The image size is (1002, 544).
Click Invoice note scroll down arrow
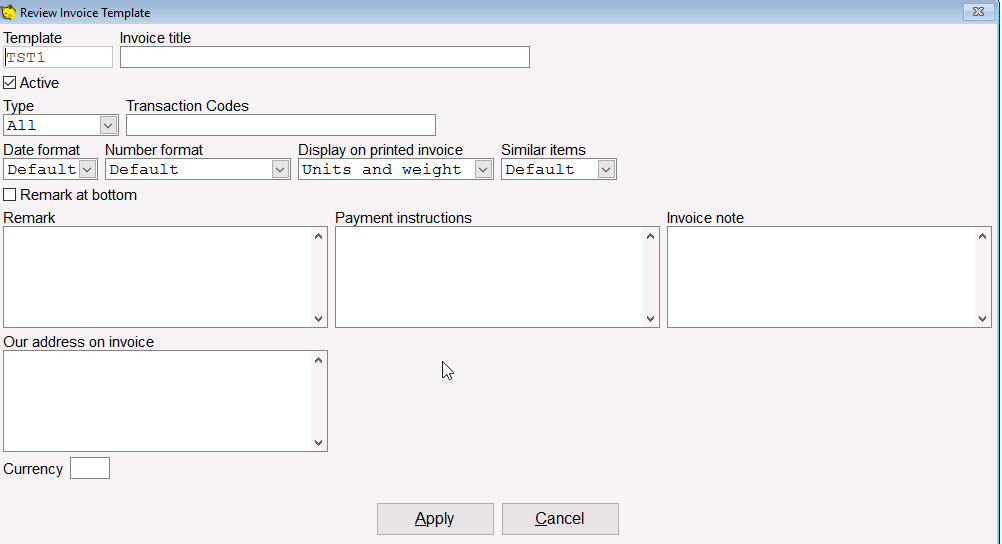(983, 318)
